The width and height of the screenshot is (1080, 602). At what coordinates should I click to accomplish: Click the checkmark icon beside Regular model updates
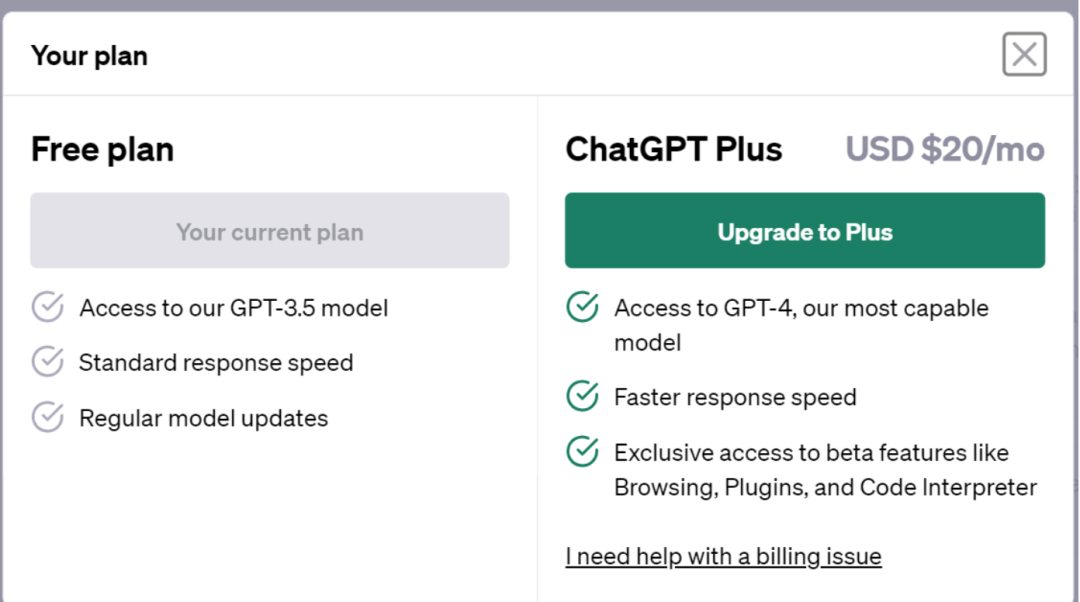47,417
